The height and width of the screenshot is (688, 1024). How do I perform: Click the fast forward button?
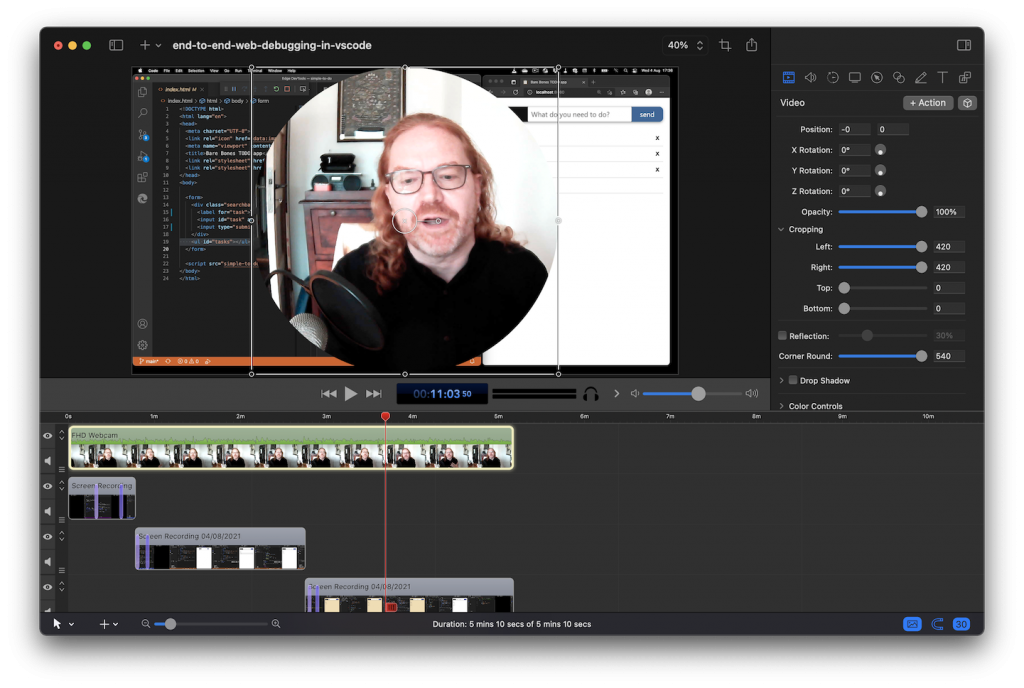click(374, 394)
